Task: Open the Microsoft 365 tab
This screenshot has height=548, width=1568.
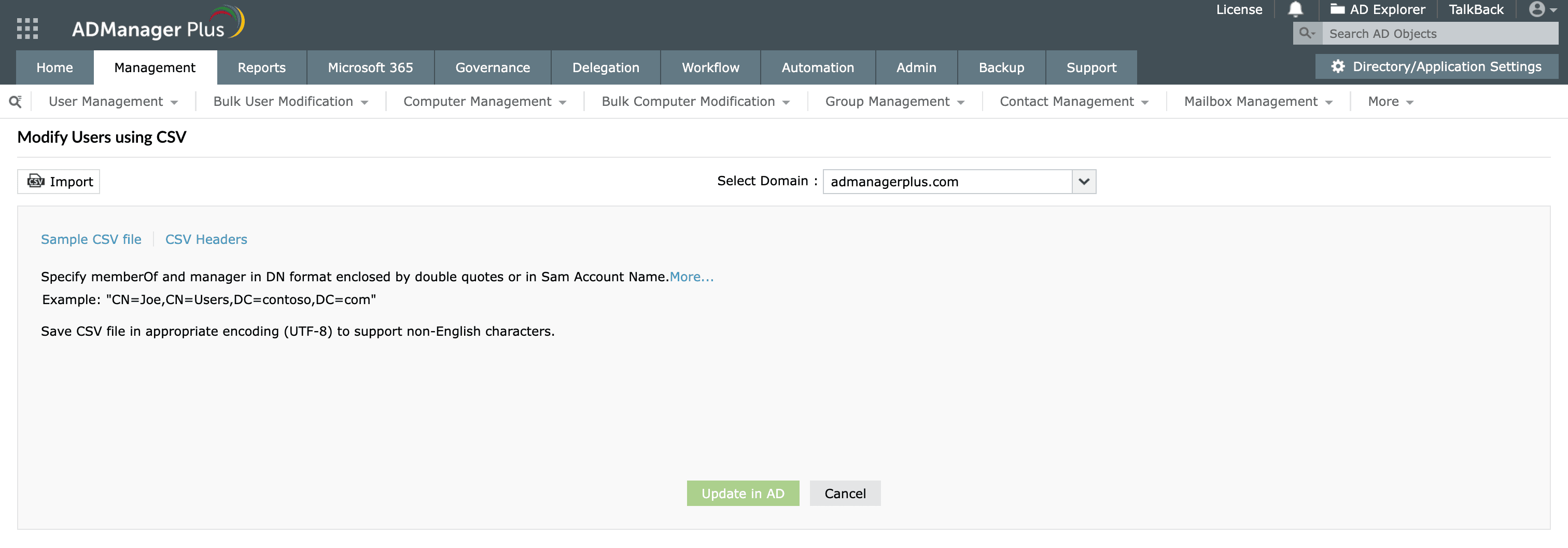Action: [x=371, y=67]
